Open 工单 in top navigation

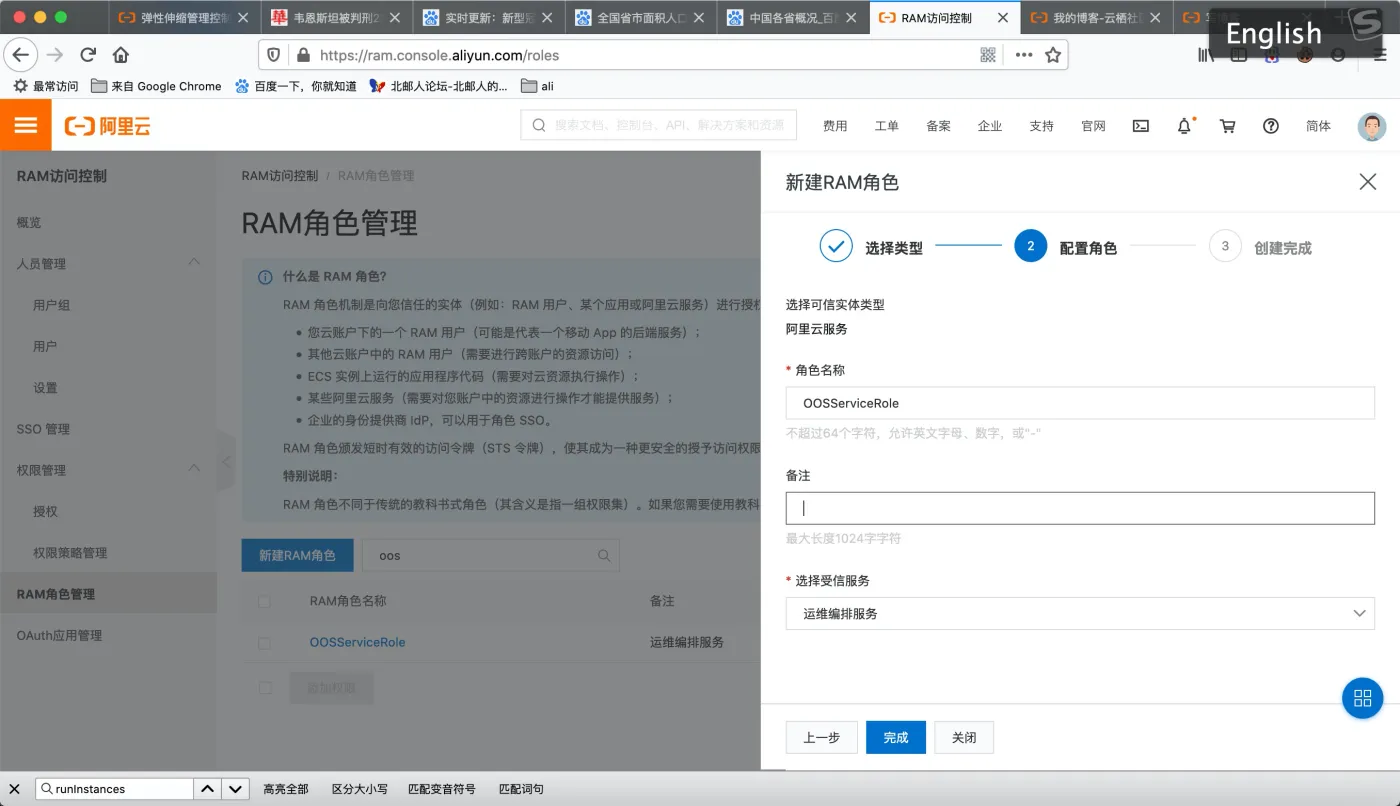click(887, 126)
